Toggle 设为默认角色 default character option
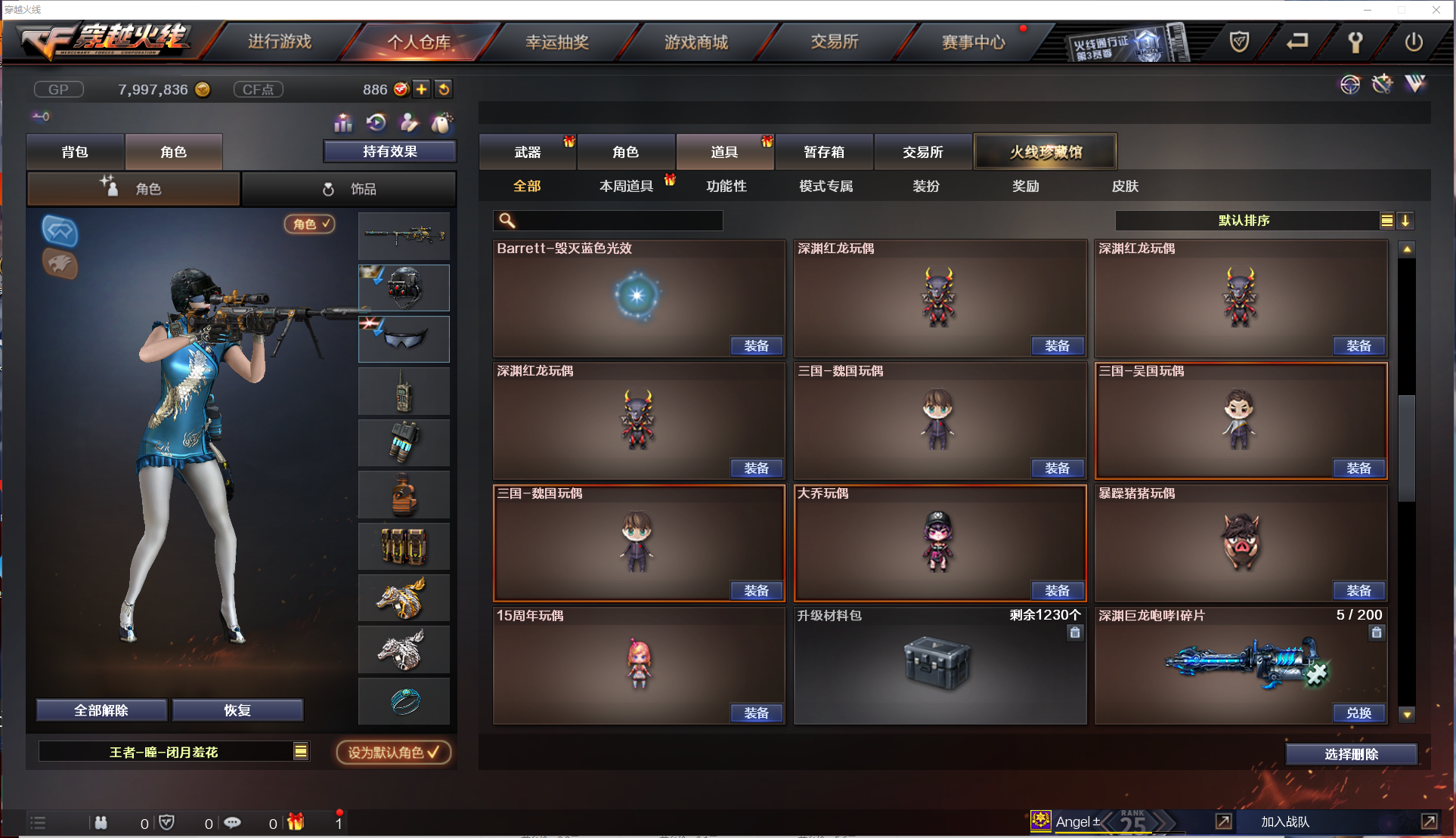 tap(394, 752)
